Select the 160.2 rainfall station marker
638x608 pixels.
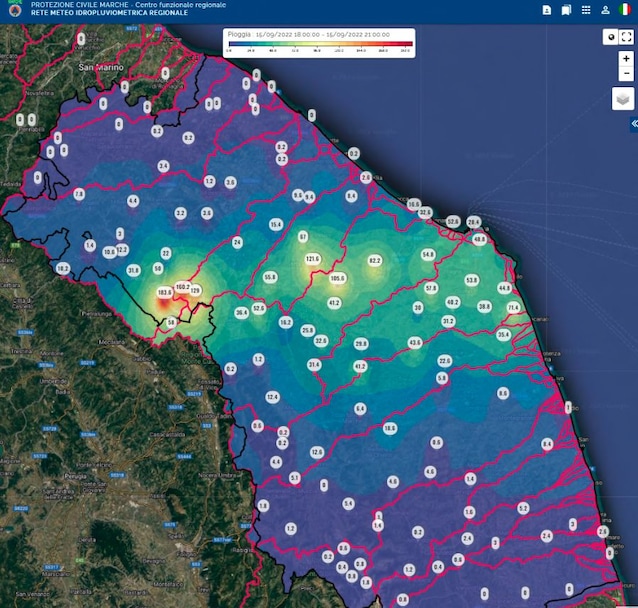click(182, 287)
